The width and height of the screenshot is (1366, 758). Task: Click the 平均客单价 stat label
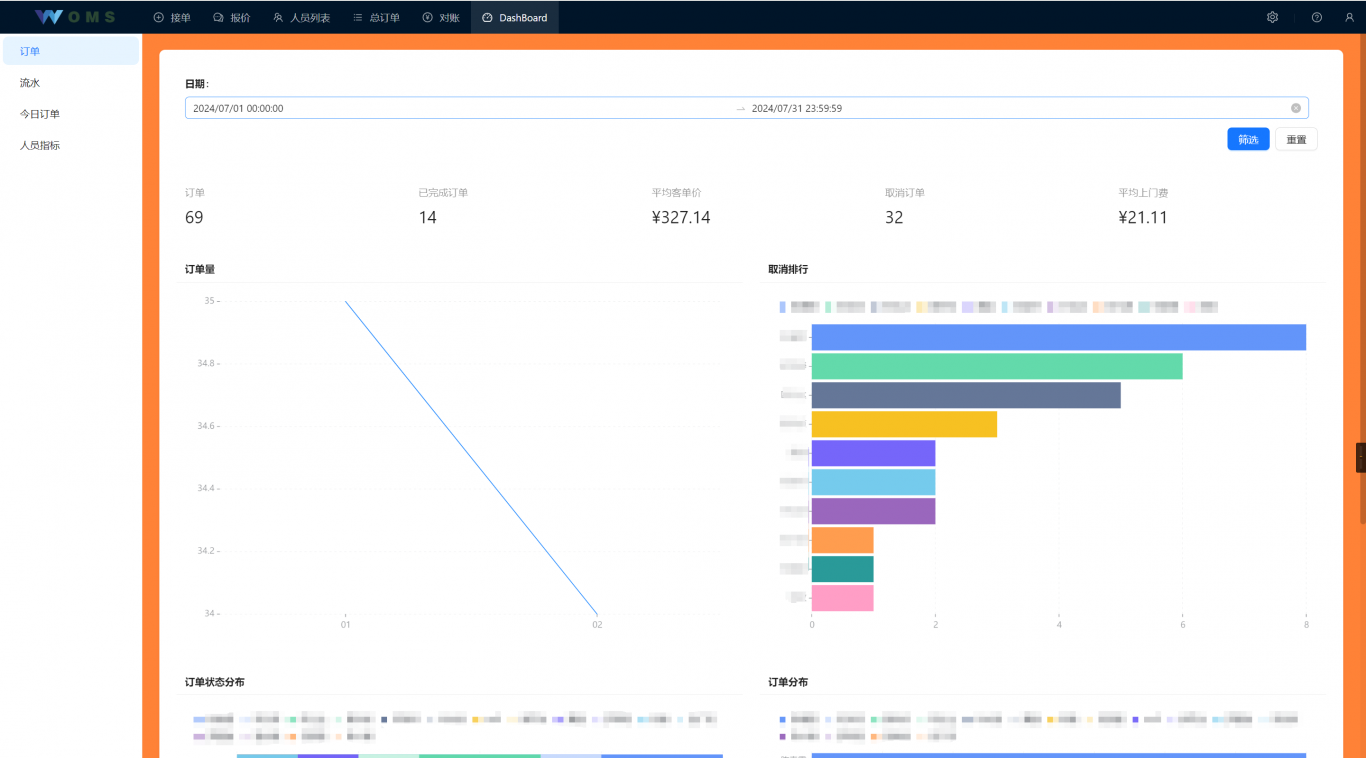[x=676, y=192]
